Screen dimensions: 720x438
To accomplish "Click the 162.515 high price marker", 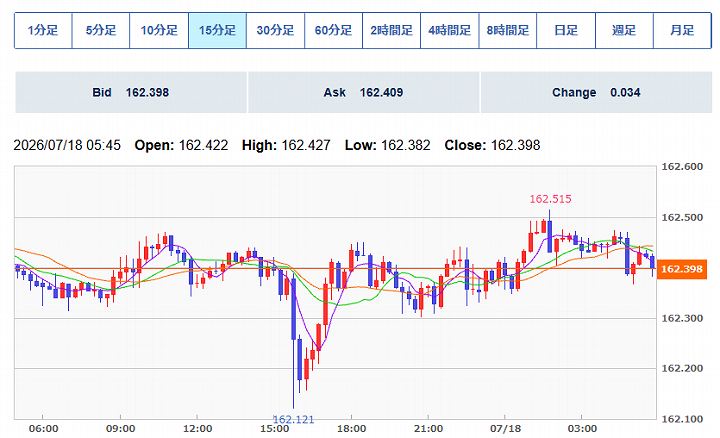I will point(550,199).
